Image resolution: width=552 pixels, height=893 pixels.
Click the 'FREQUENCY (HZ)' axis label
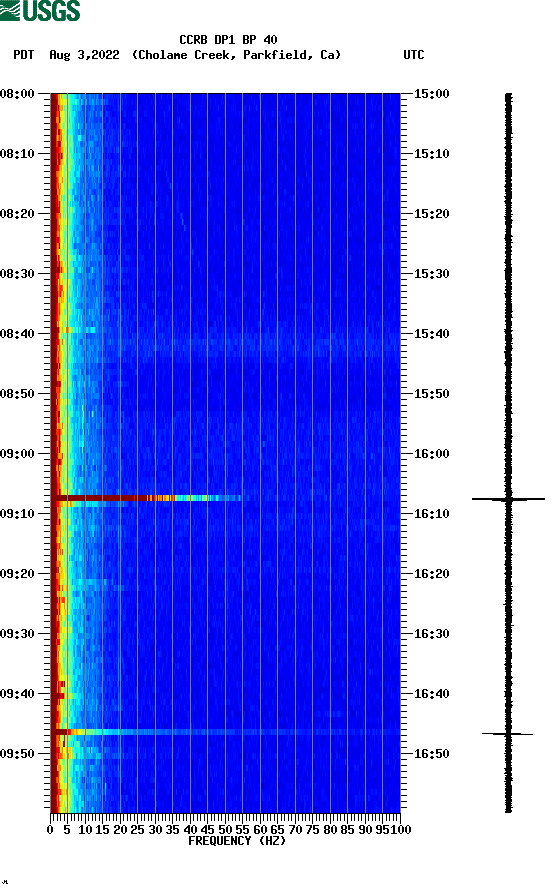[236, 841]
